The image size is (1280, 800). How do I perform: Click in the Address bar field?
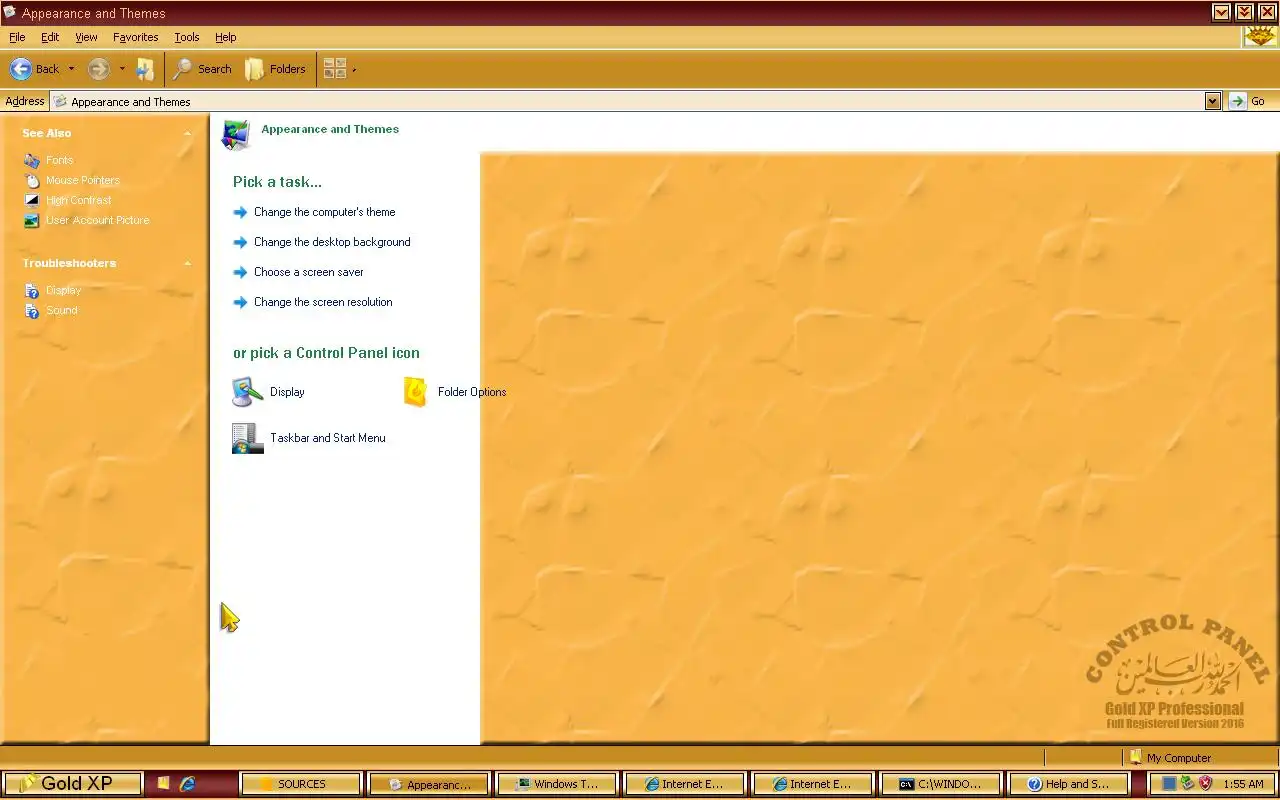tap(628, 101)
